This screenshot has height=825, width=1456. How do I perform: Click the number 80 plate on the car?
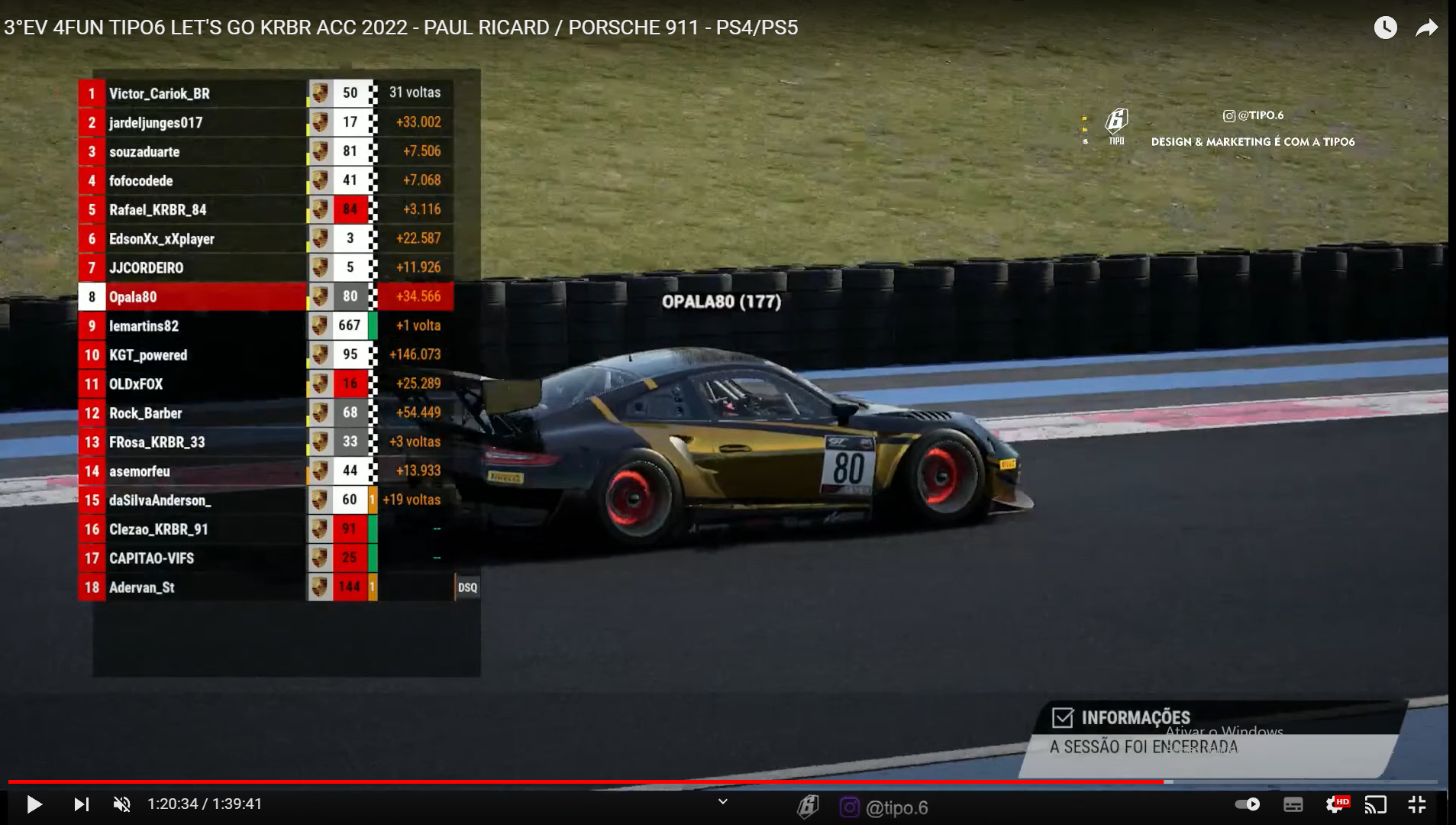click(848, 467)
